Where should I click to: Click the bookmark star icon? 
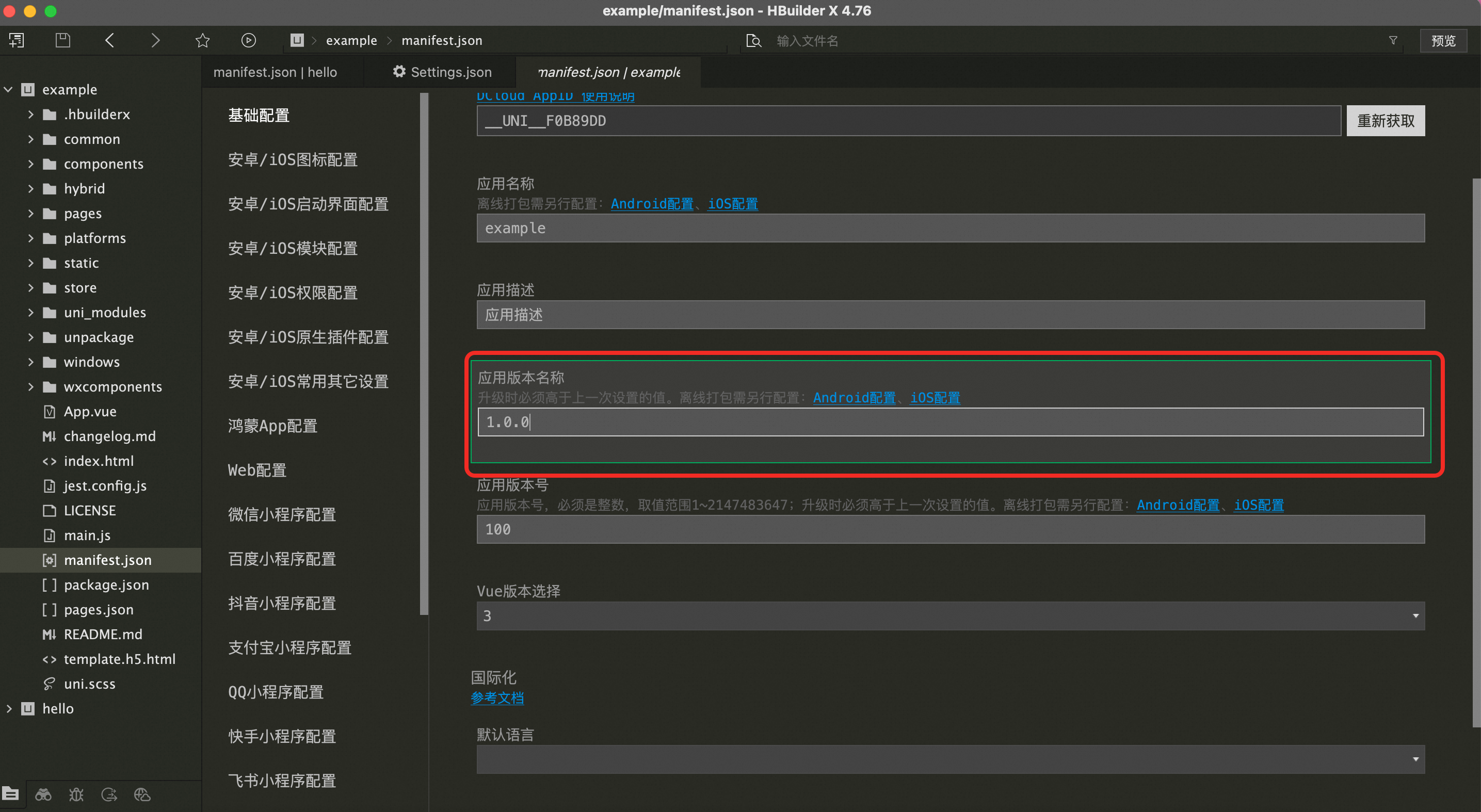tap(202, 40)
